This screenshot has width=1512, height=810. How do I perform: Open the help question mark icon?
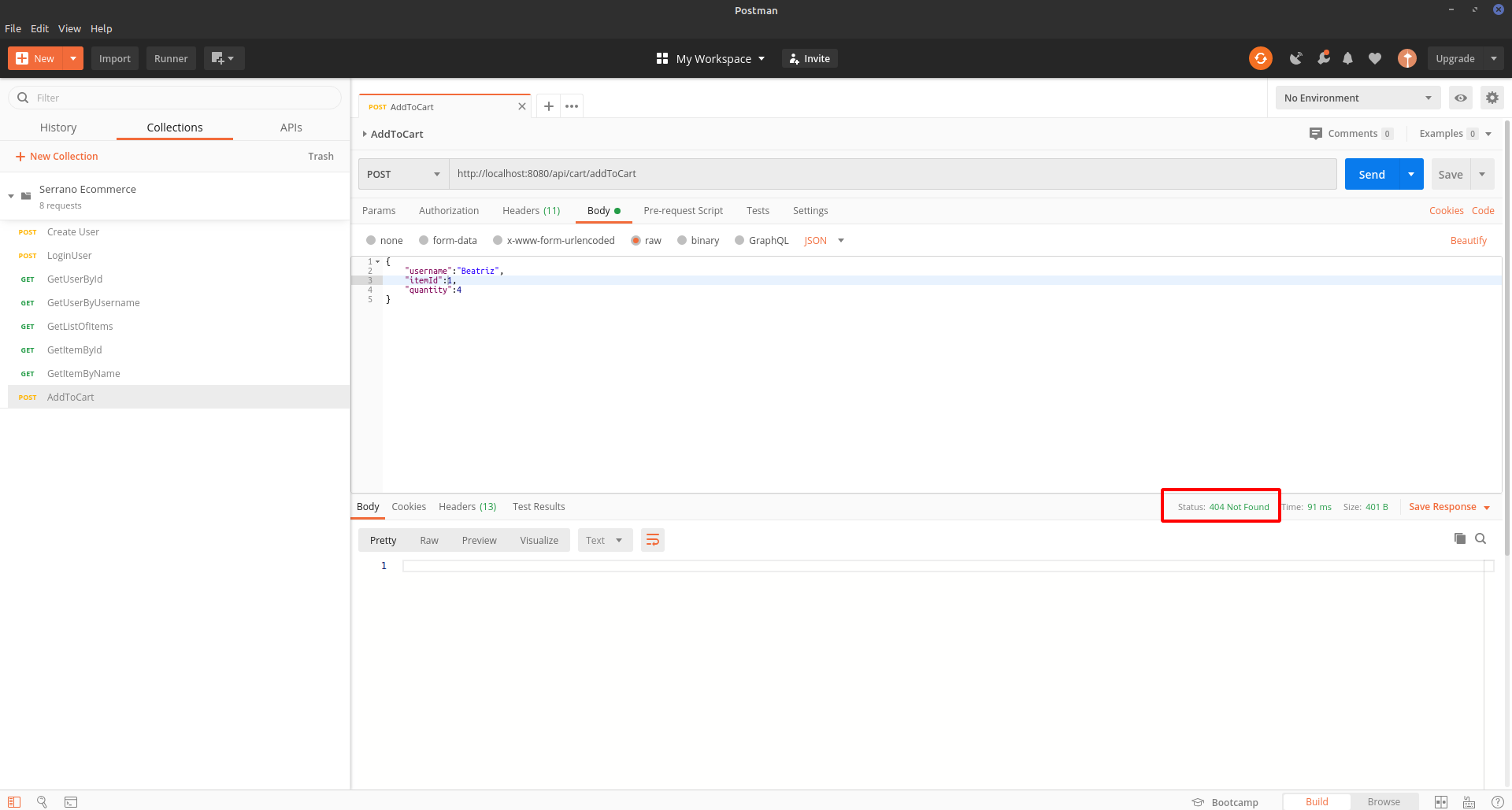pos(1498,802)
